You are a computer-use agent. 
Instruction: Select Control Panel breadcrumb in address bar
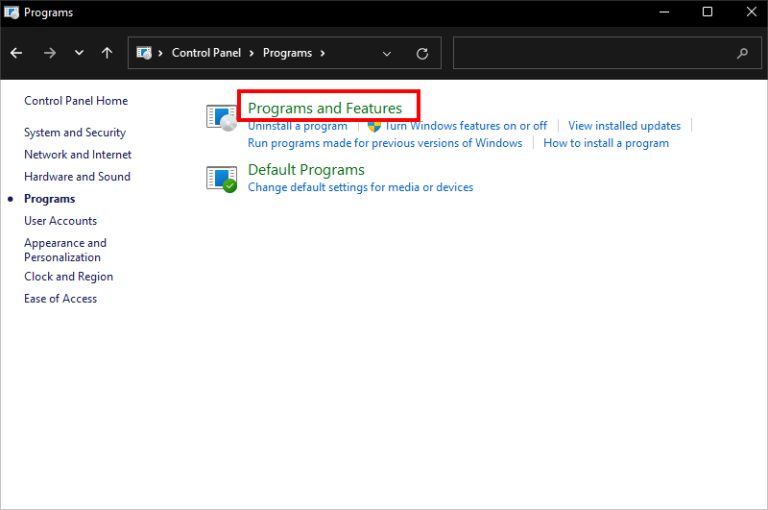tap(205, 53)
